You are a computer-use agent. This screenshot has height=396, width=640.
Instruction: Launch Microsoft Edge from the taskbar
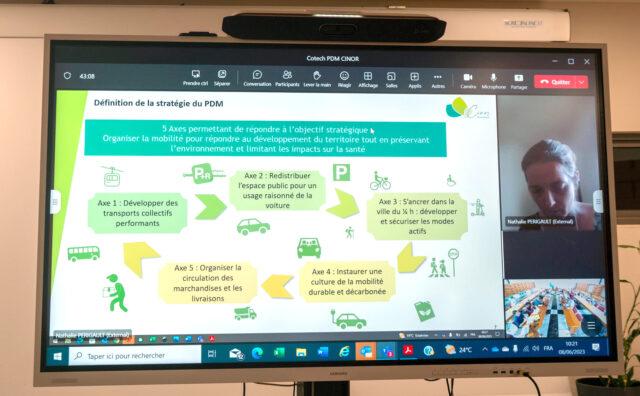point(257,353)
